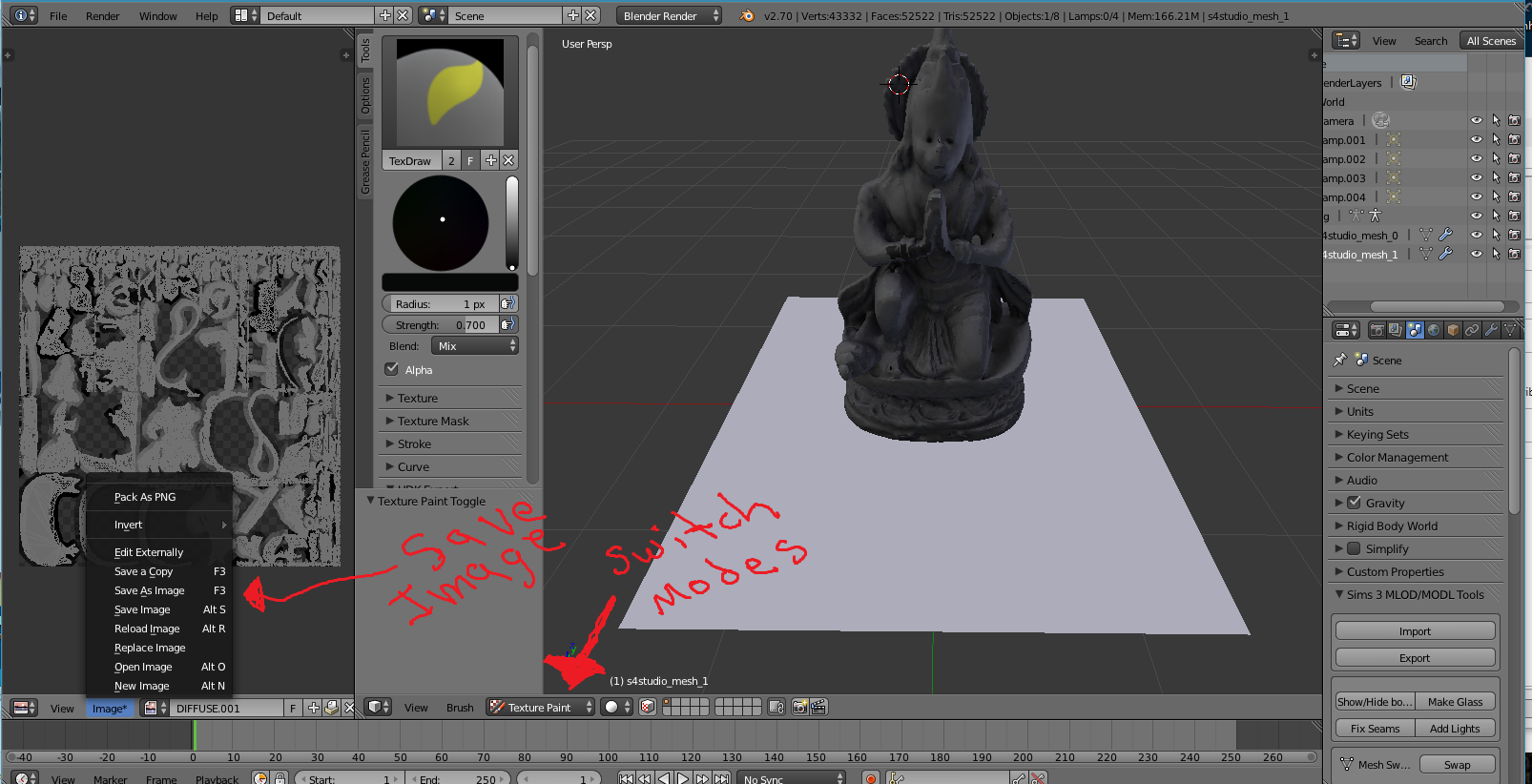Jump to the first frame
This screenshot has width=1532, height=784.
pos(626,778)
